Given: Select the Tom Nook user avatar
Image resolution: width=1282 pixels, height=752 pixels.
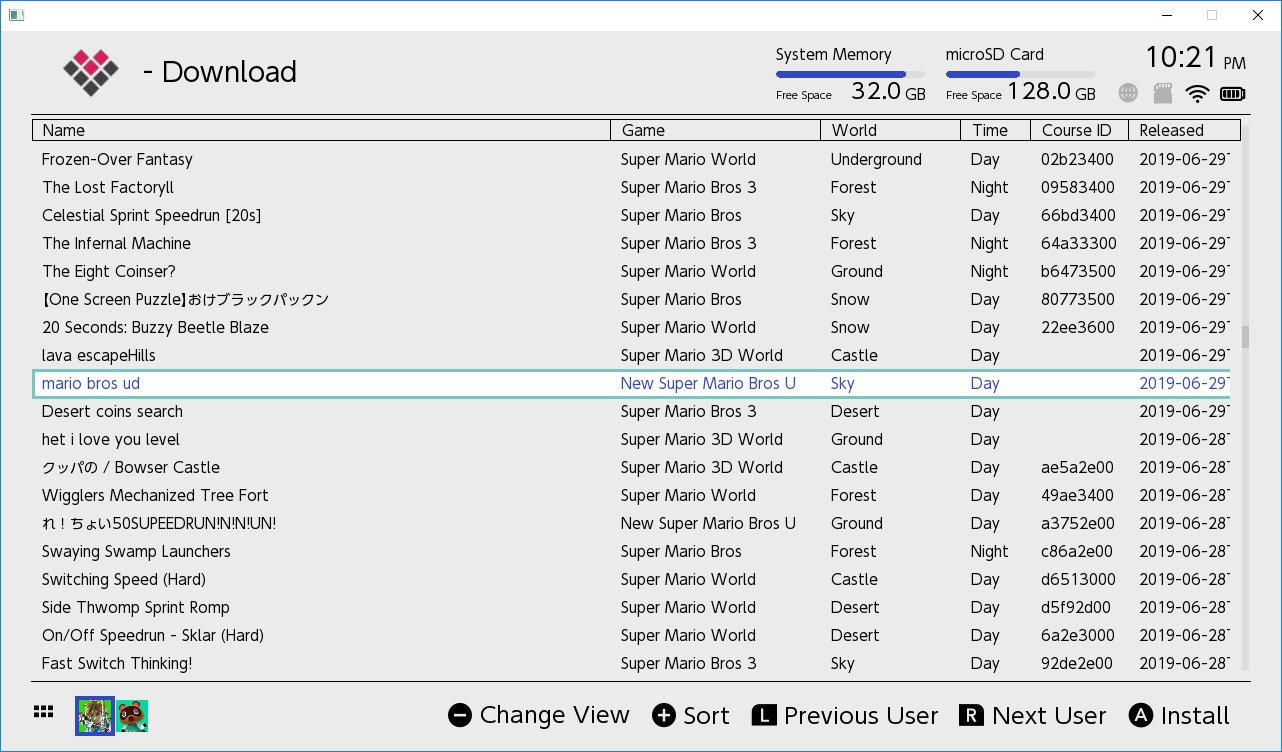Looking at the screenshot, I should [x=133, y=716].
